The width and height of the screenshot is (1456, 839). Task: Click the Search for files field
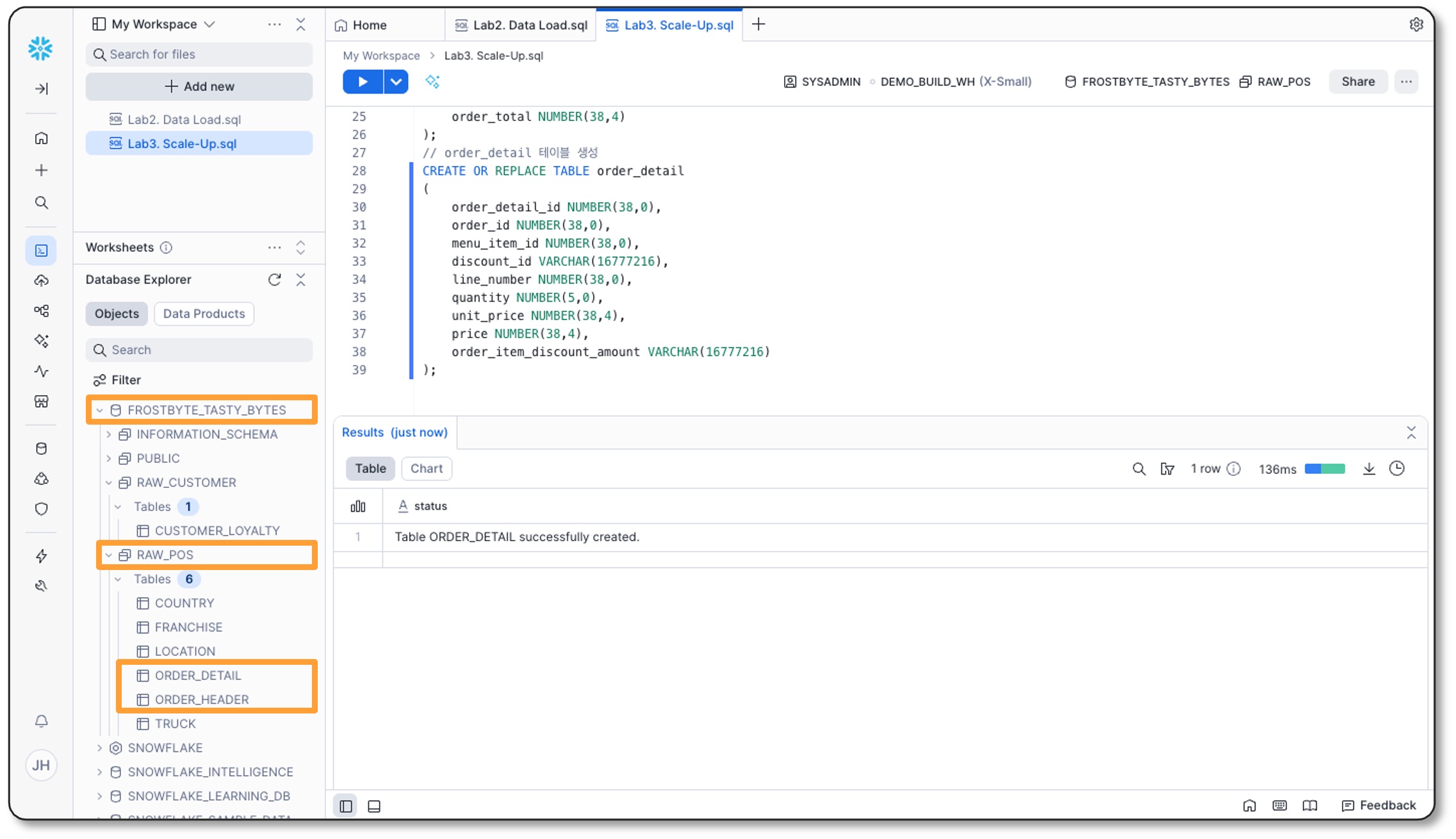[199, 54]
